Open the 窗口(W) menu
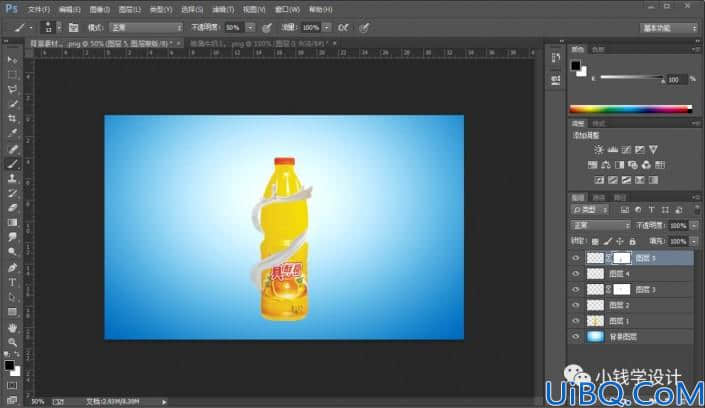The width and height of the screenshot is (705, 408). [287, 9]
